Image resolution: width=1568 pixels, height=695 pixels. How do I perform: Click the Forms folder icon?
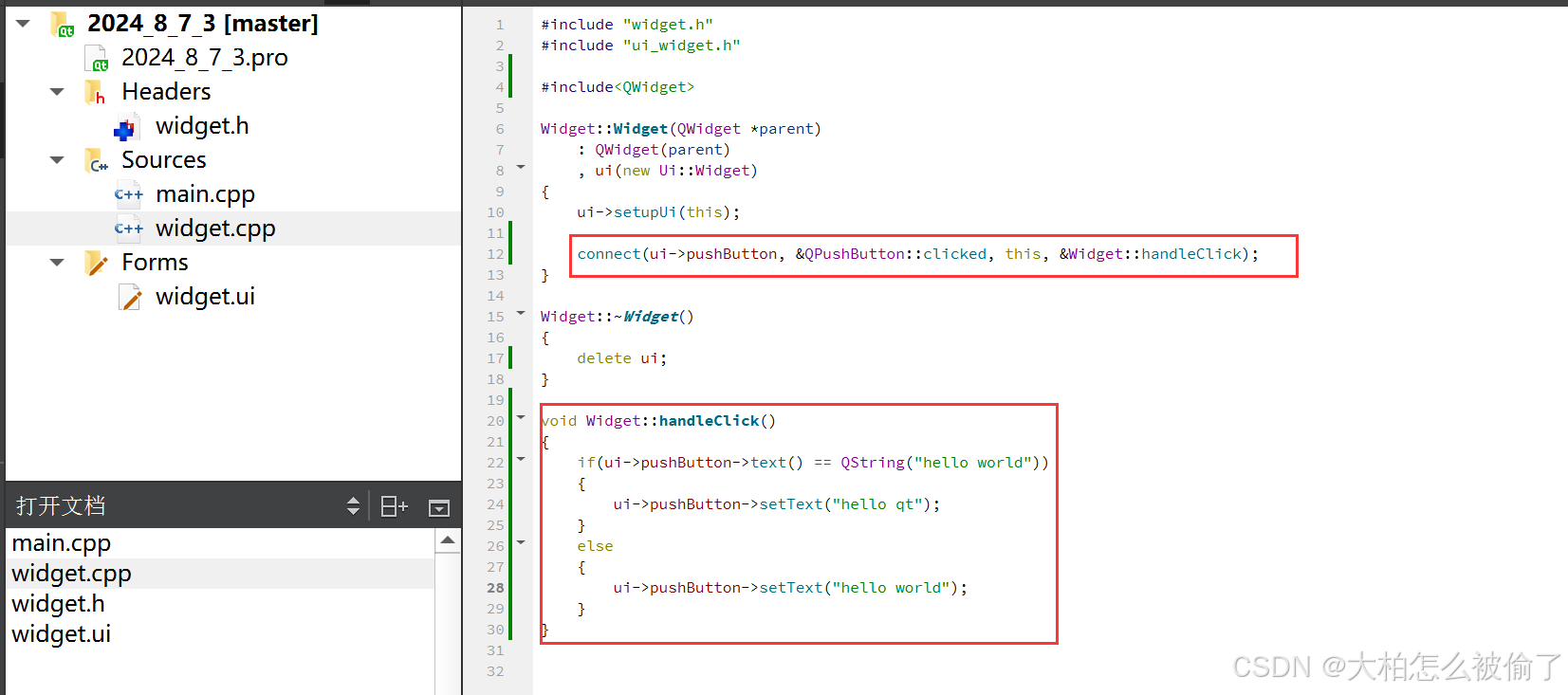coord(96,263)
